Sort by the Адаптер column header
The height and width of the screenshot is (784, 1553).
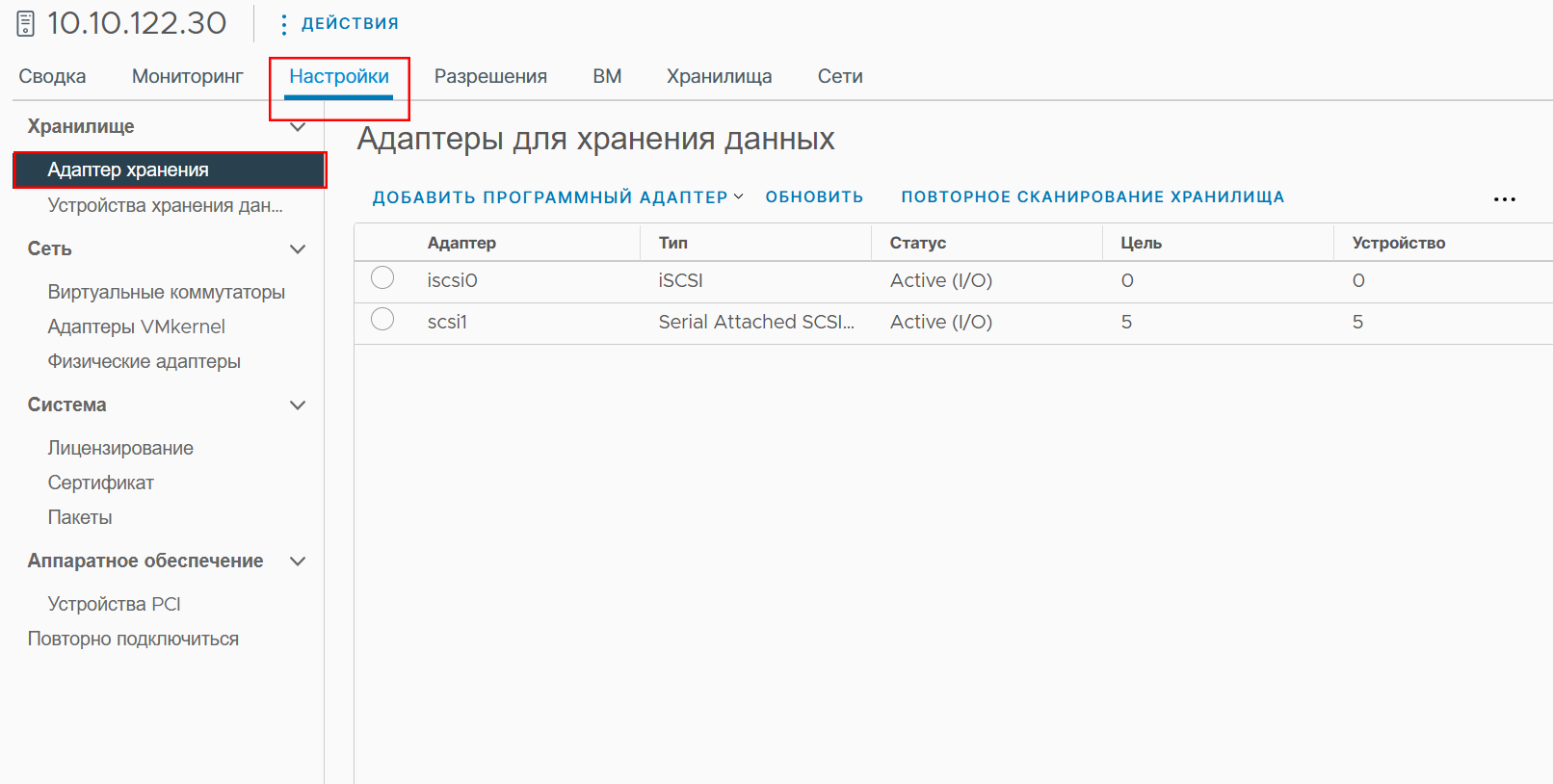pyautogui.click(x=461, y=243)
